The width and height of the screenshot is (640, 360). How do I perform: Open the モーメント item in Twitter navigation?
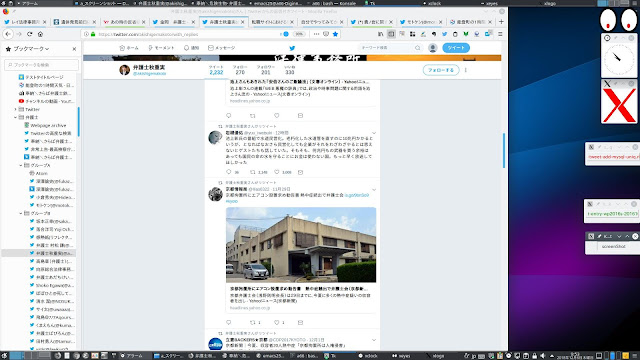(161, 48)
